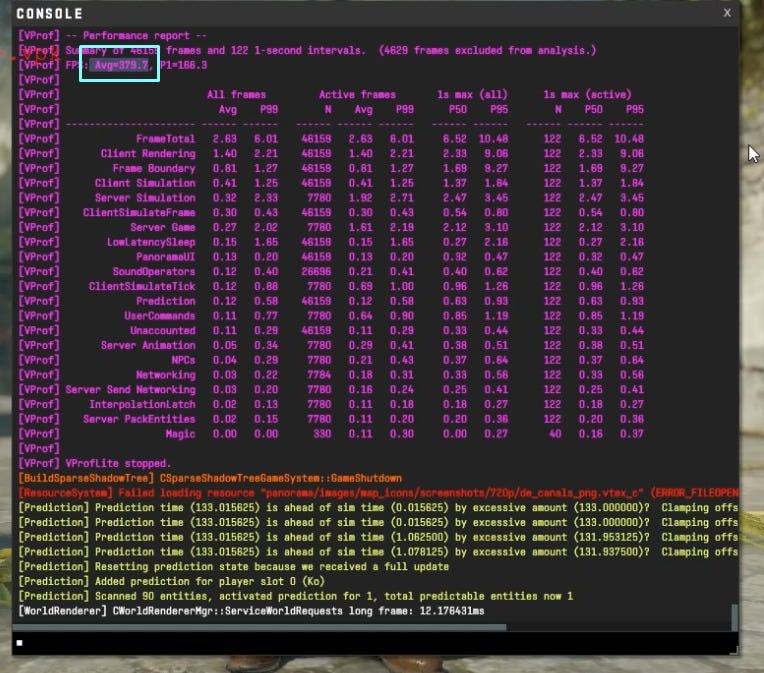
Task: Click the BuildSparseShadowTree GameShutdown log line
Action: [210, 479]
